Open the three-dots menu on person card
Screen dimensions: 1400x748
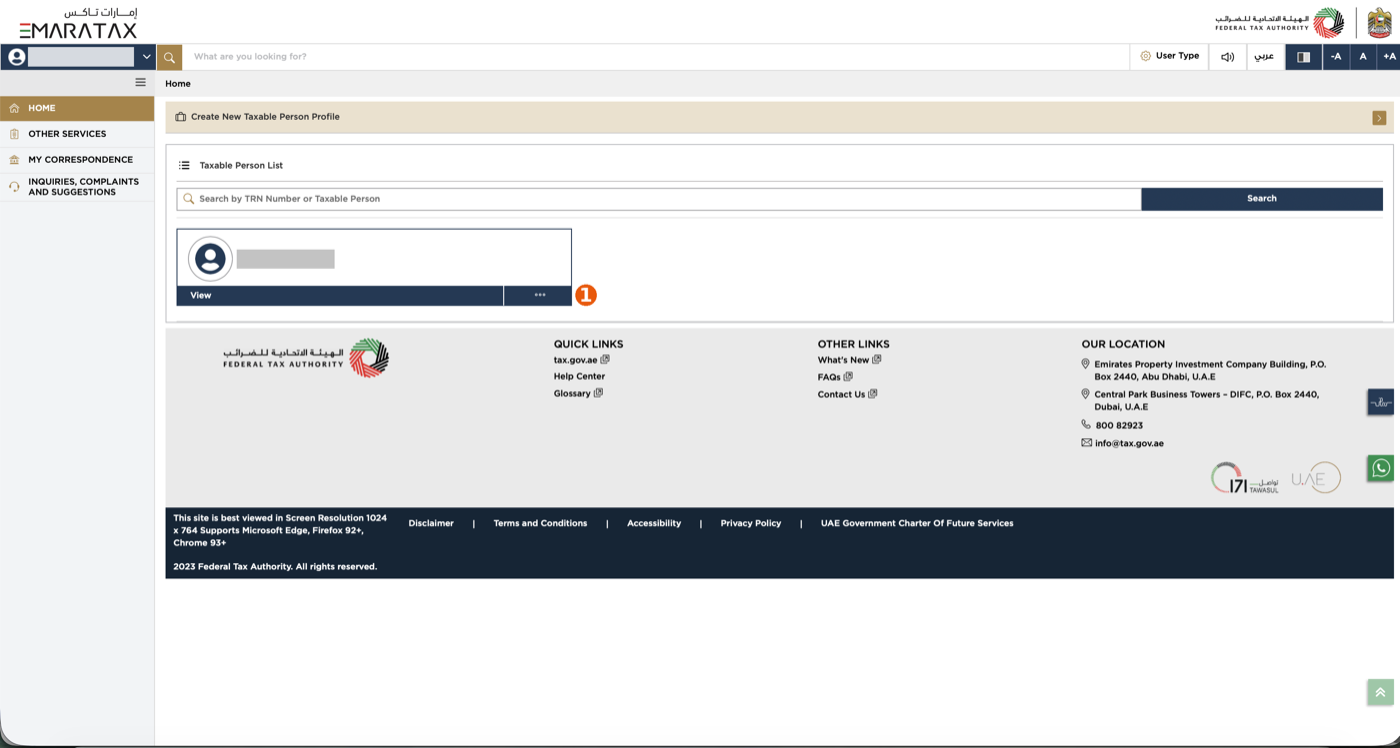point(540,295)
